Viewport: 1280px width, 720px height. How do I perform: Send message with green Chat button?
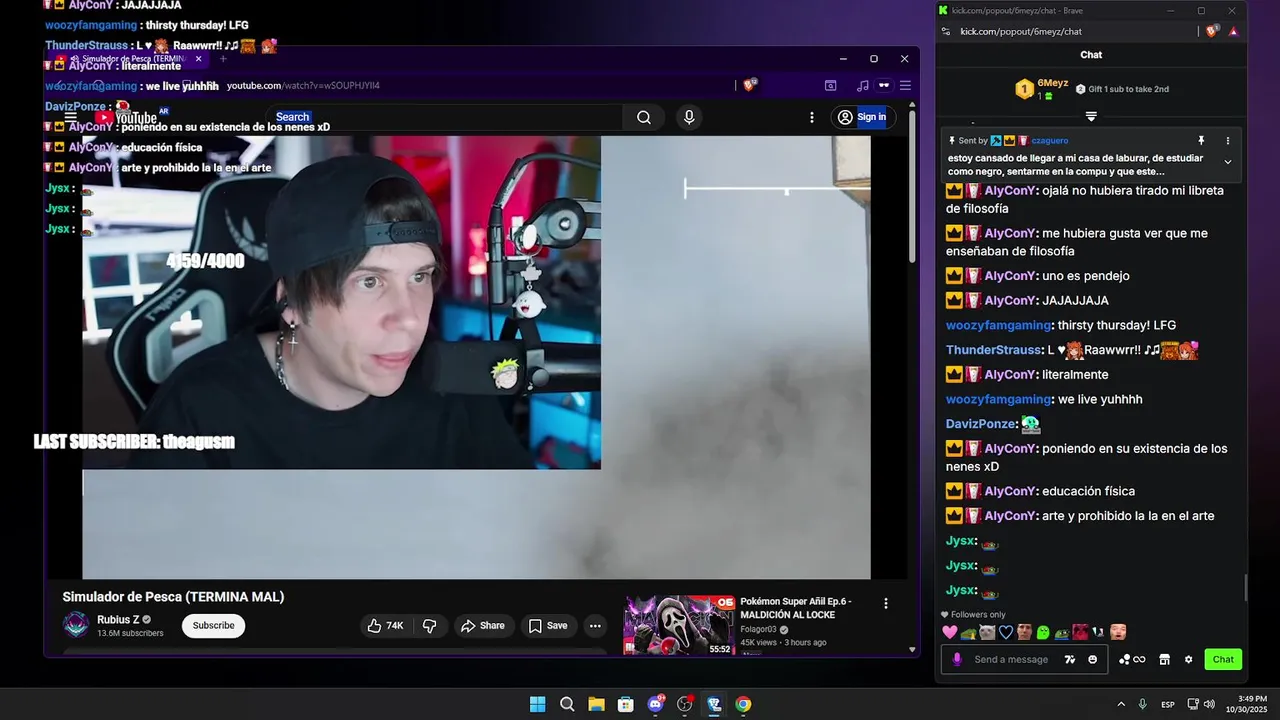[x=1223, y=659]
